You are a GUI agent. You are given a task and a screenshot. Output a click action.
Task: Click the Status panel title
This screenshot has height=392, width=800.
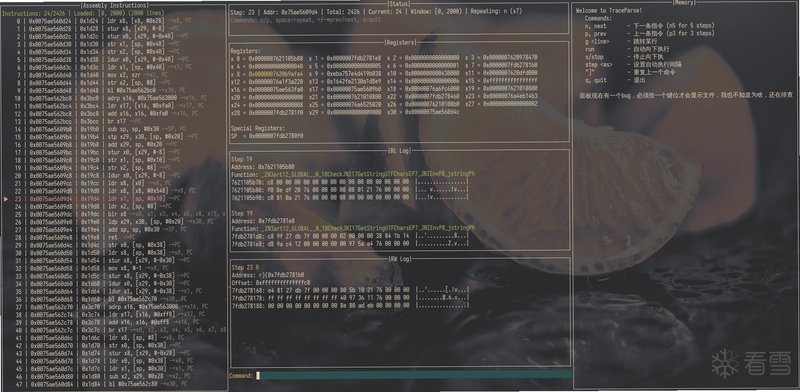pyautogui.click(x=399, y=4)
